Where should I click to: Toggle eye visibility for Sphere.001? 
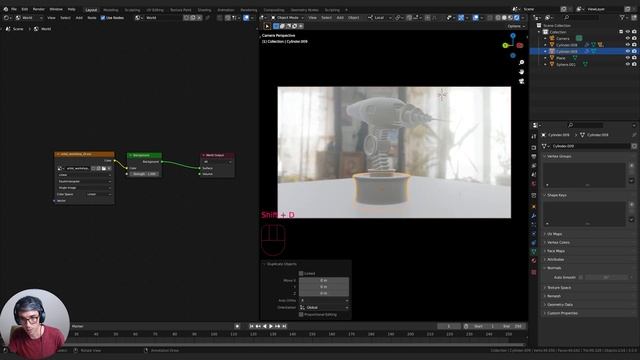pyautogui.click(x=628, y=64)
